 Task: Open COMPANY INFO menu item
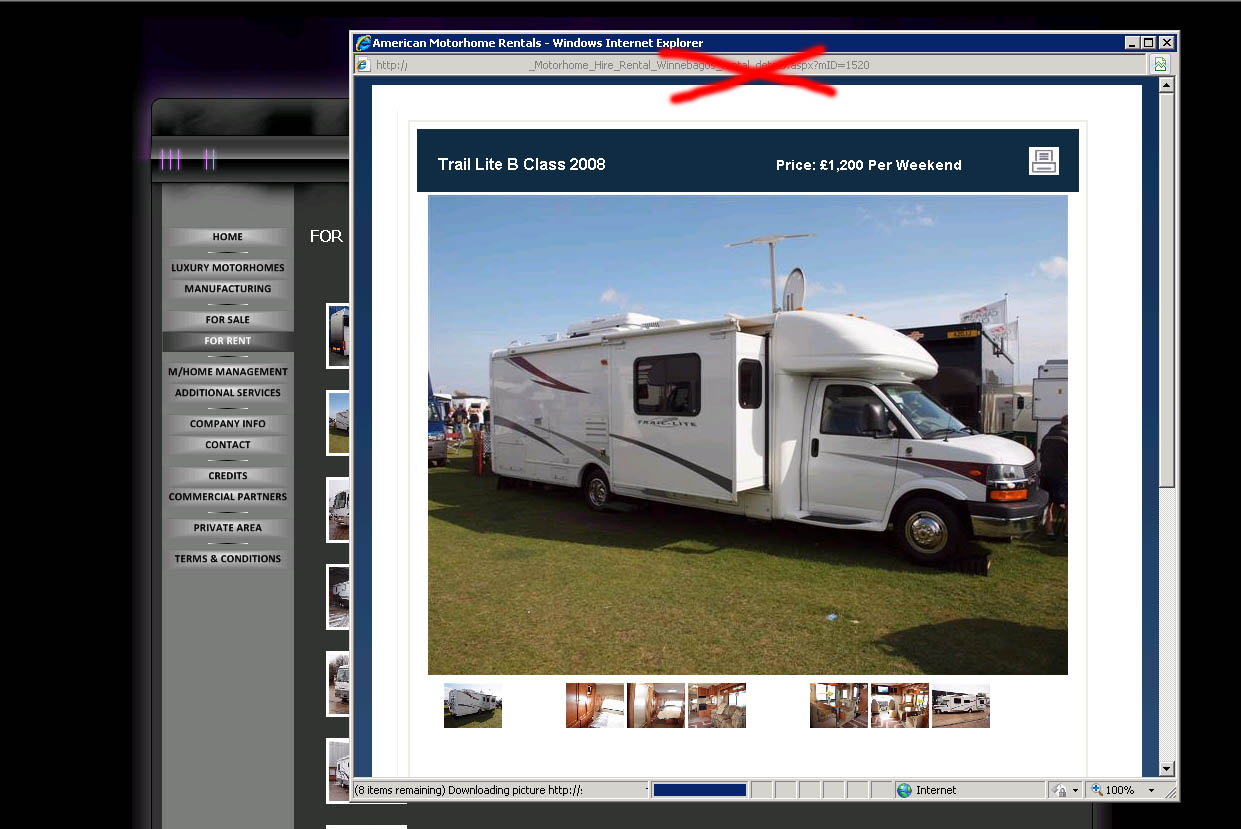click(x=228, y=424)
